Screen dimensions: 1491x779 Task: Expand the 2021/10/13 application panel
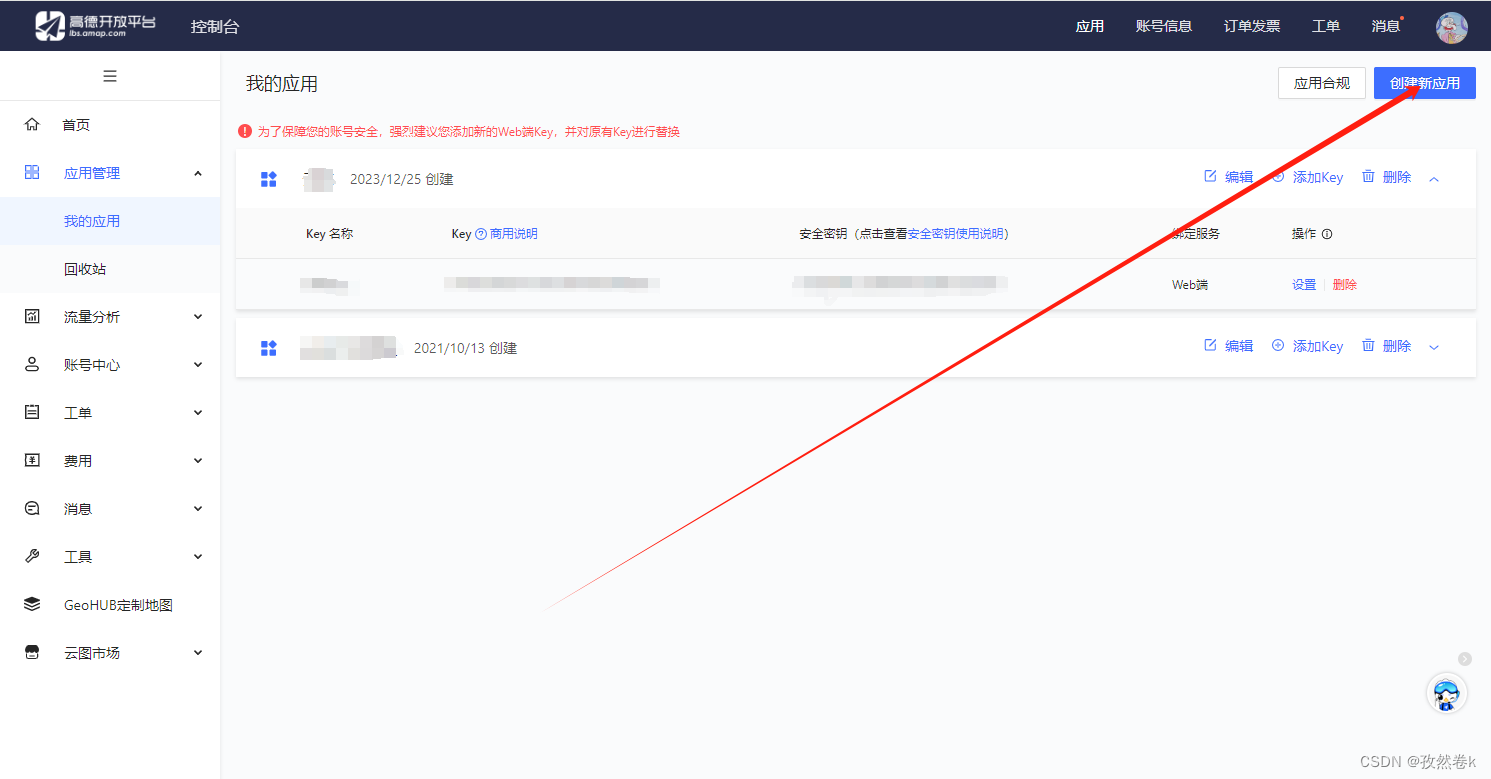[x=1434, y=347]
